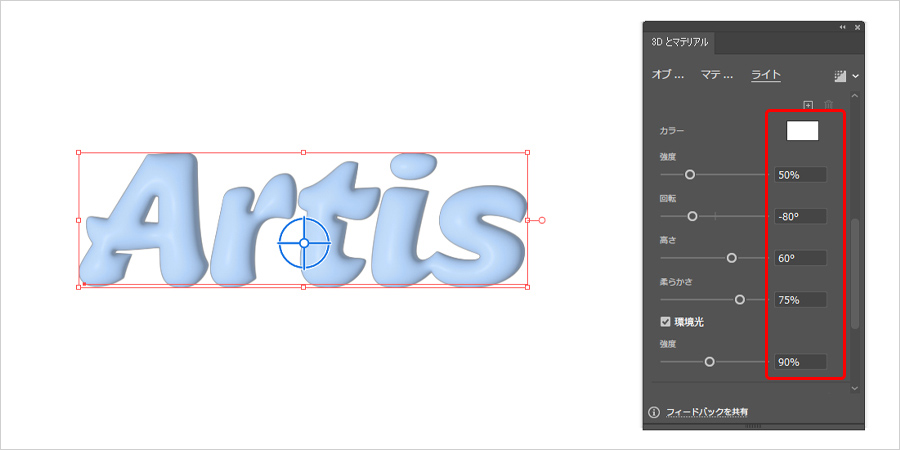Click the light 強度 slider handle

coord(690,174)
